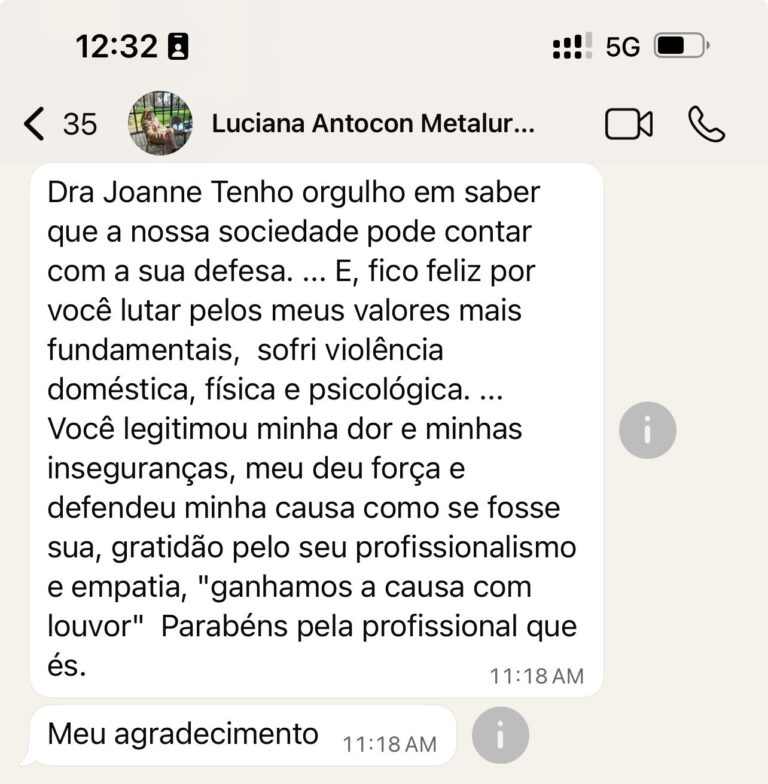This screenshot has height=784, width=768.
Task: Tap the battery indicator in status bar
Action: pos(680,46)
